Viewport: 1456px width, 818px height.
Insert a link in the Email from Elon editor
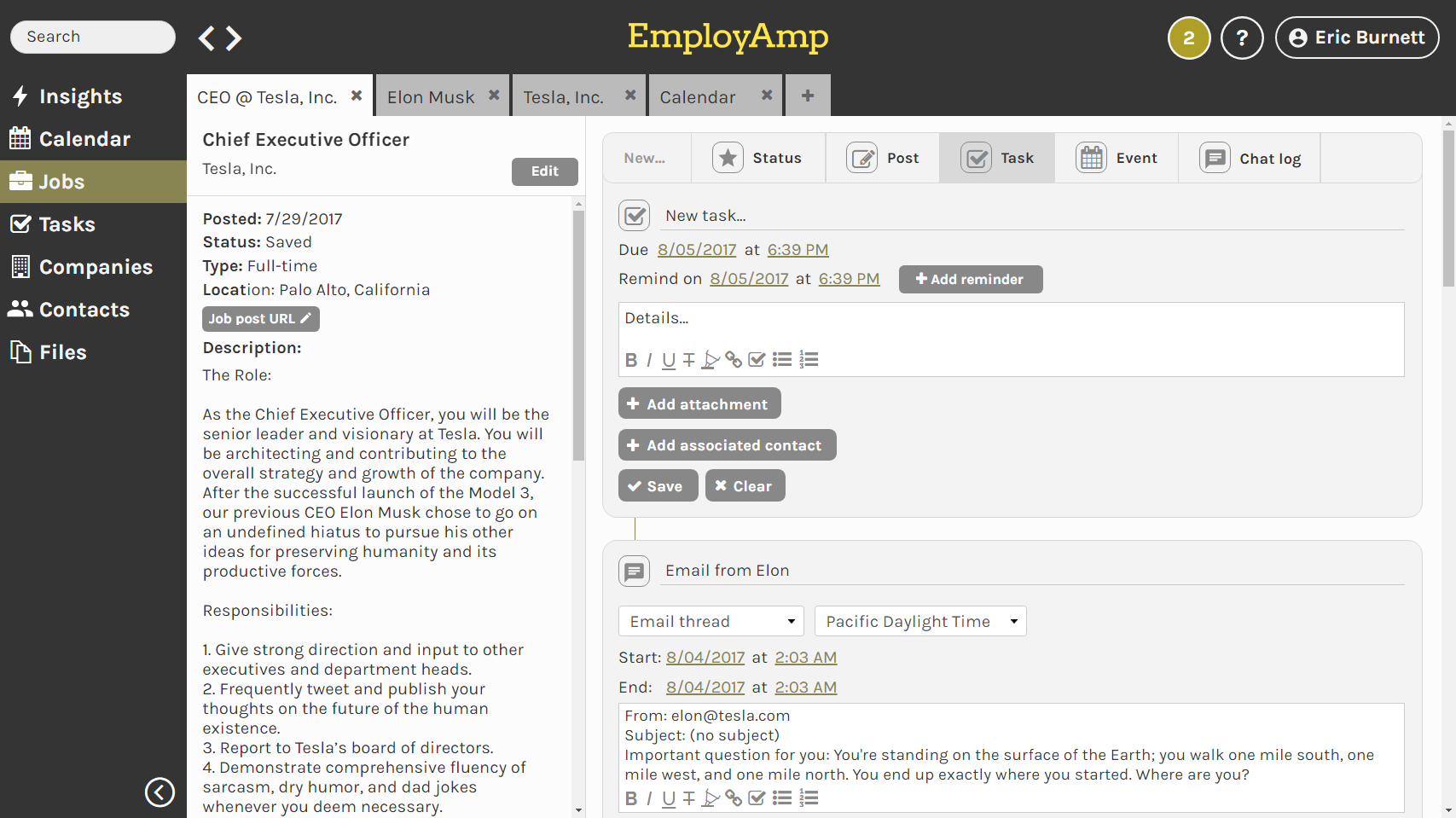pyautogui.click(x=734, y=798)
